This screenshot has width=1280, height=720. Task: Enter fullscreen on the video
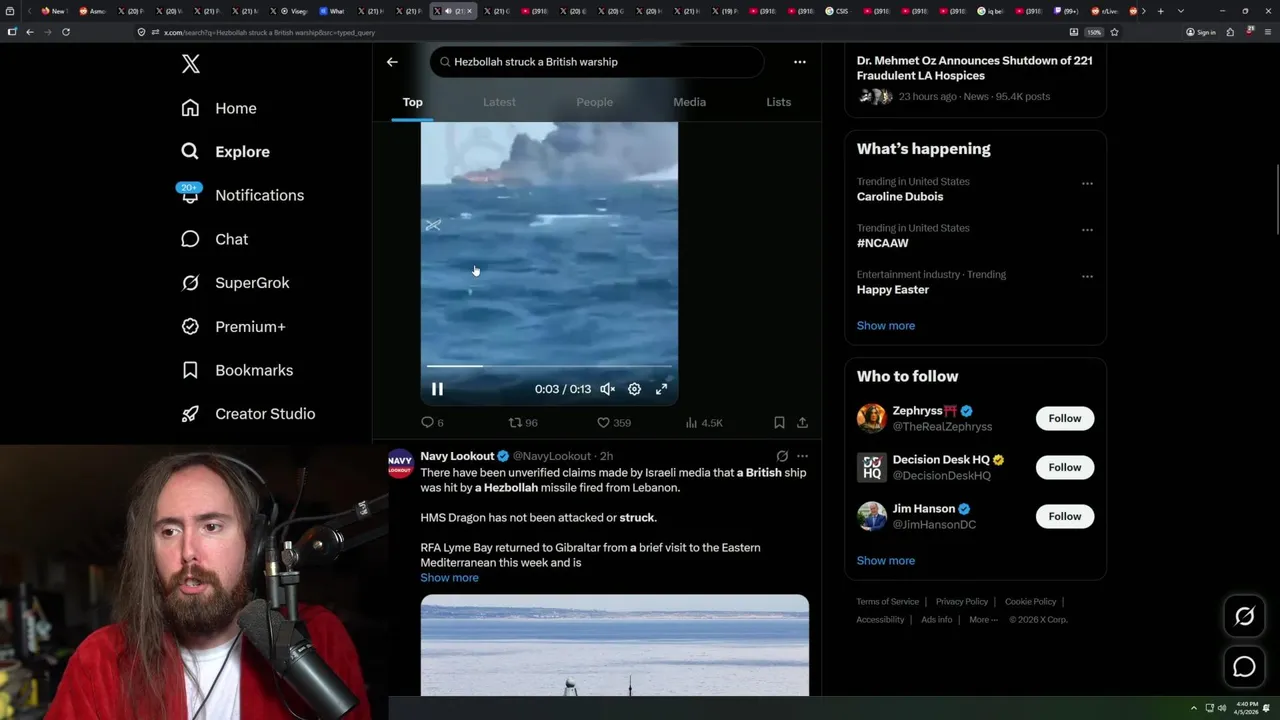click(661, 389)
